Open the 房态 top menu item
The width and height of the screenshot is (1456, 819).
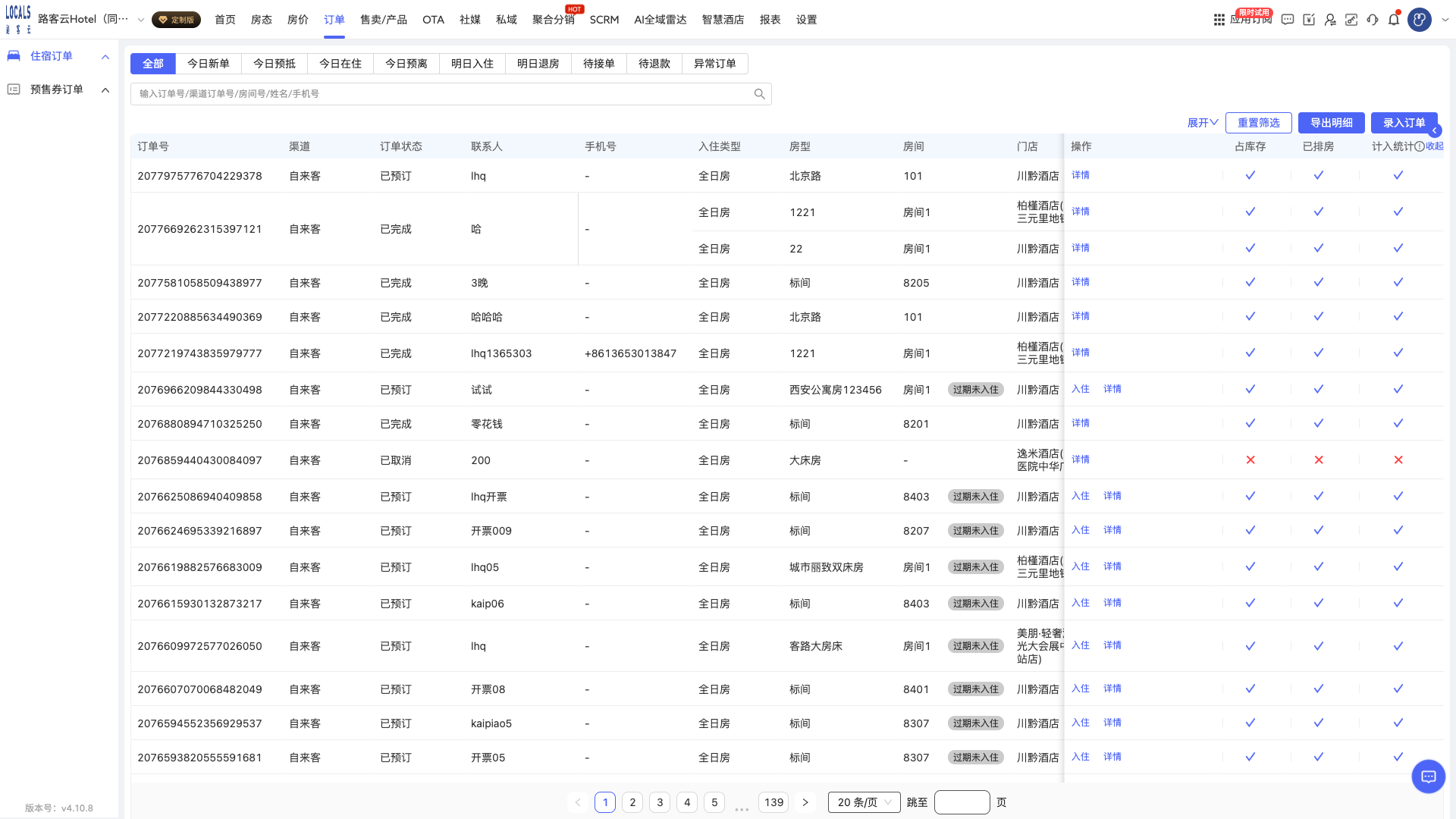coord(262,20)
